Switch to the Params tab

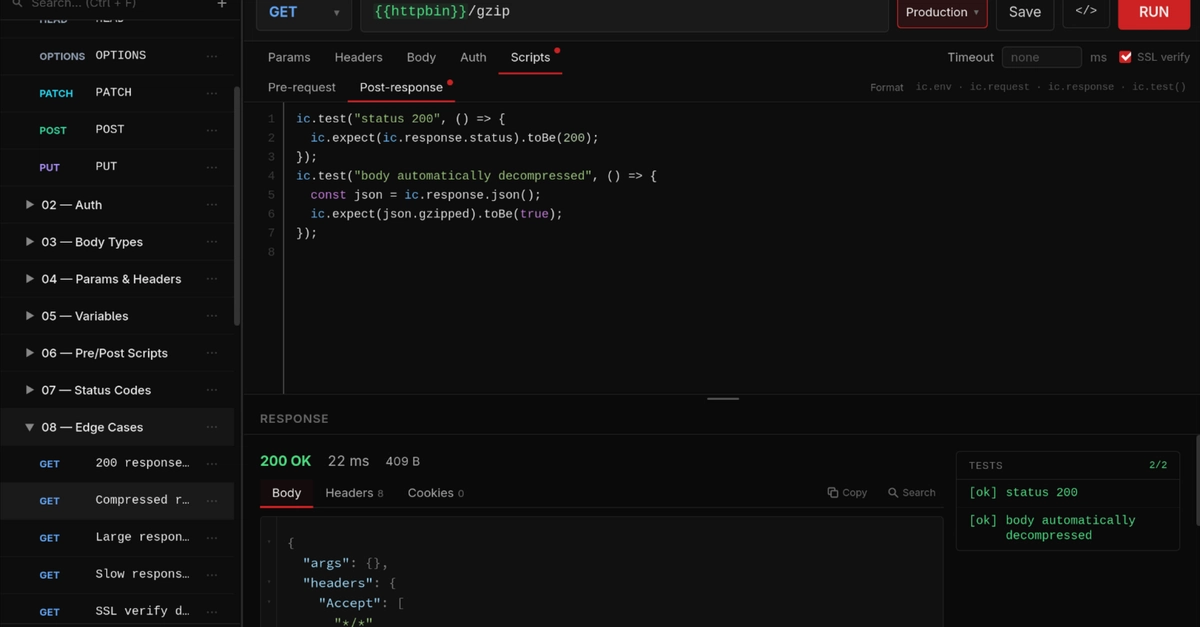289,57
